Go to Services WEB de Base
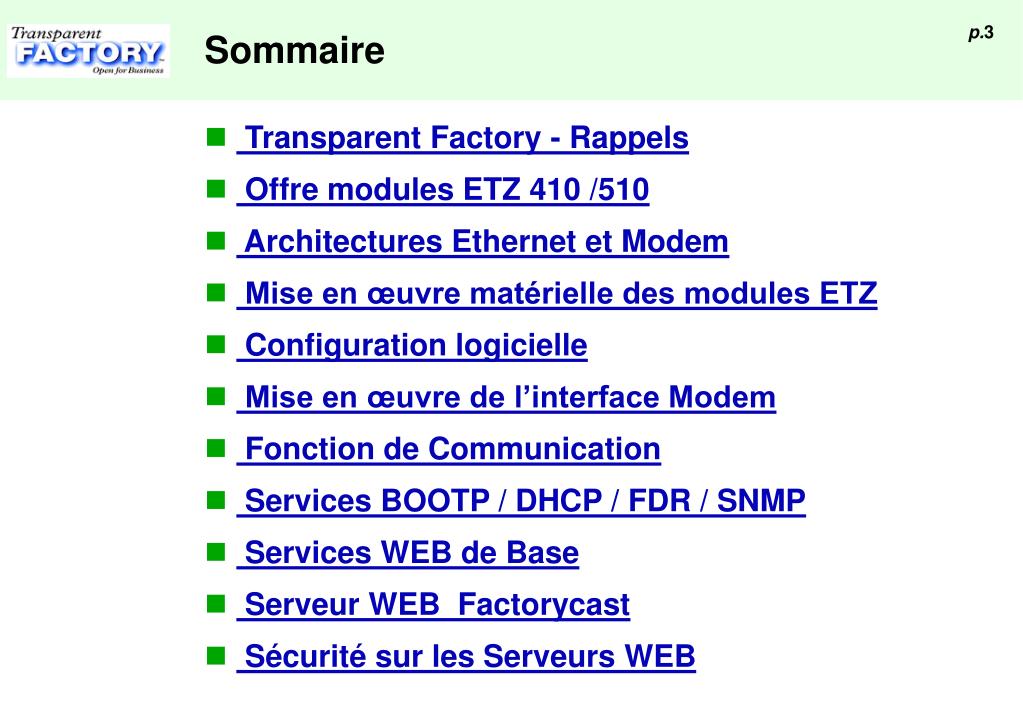Viewport: 1023px width, 714px height. [x=408, y=553]
